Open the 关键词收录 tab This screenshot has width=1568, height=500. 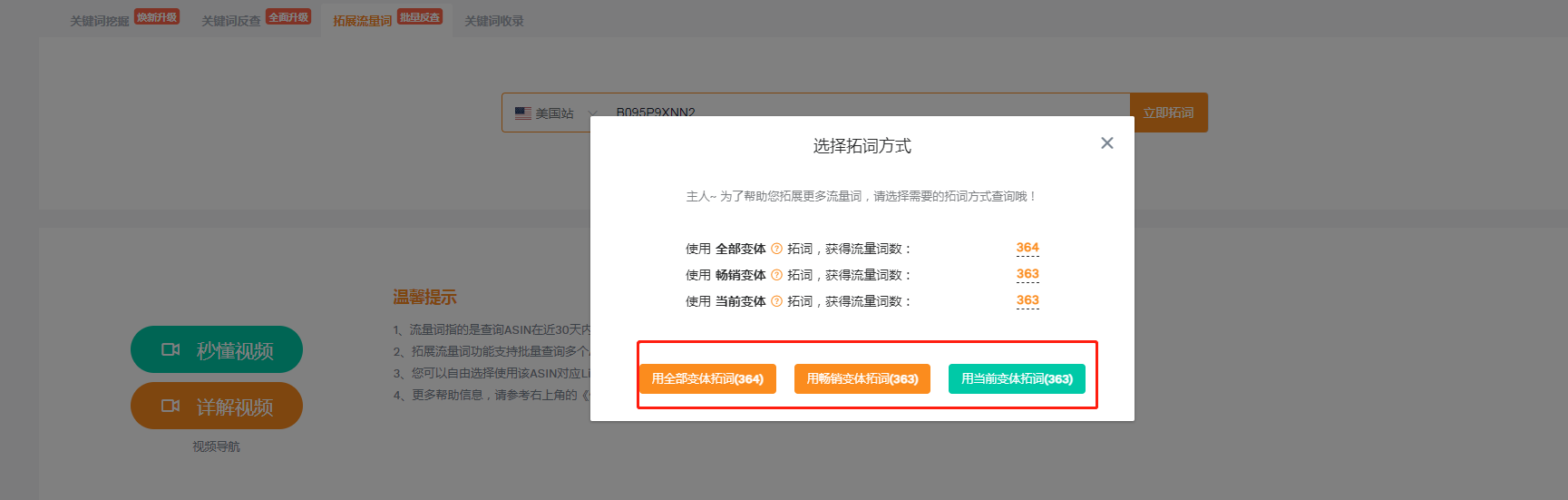(x=494, y=21)
